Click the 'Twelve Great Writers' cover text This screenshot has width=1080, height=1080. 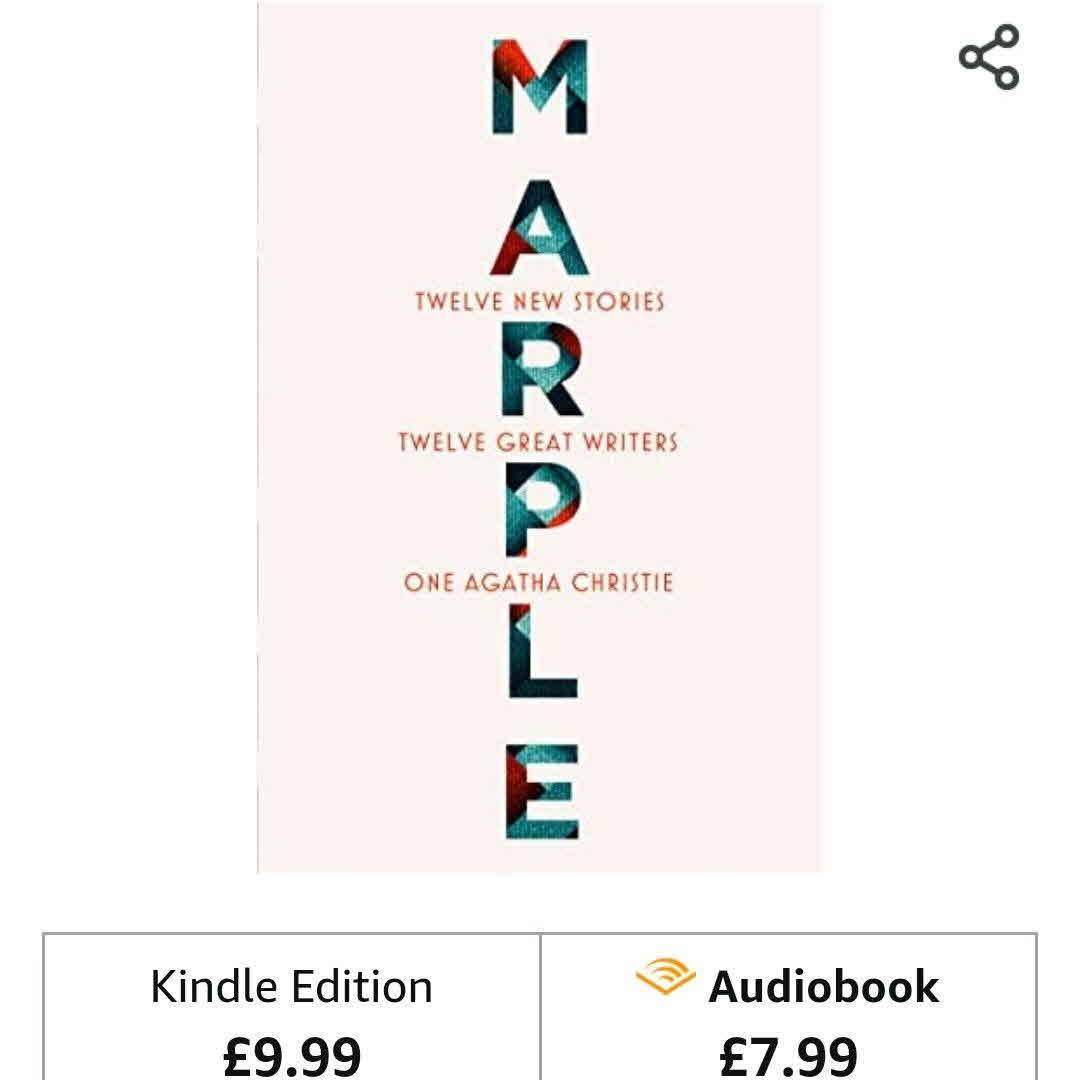(539, 442)
